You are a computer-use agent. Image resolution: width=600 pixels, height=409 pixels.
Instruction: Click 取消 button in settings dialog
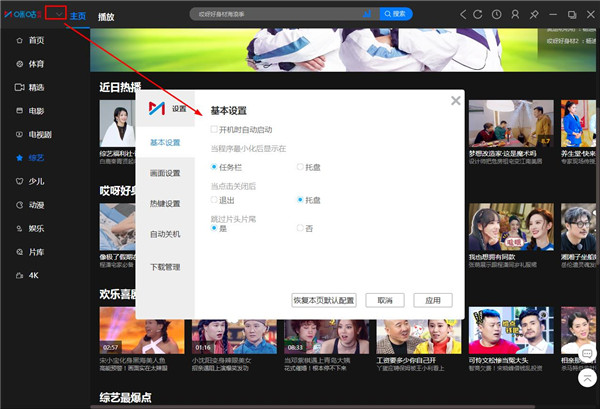pyautogui.click(x=385, y=300)
